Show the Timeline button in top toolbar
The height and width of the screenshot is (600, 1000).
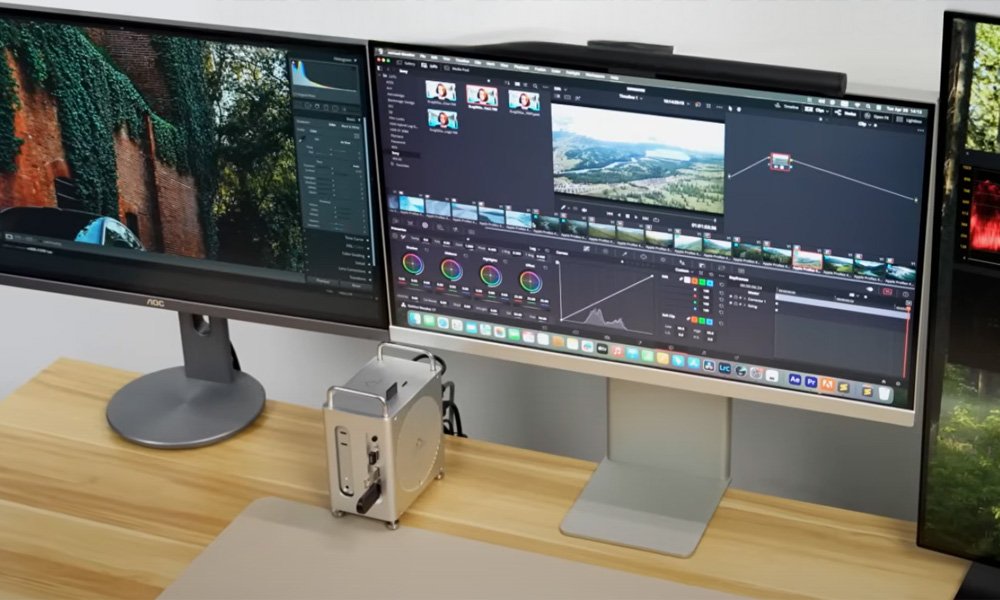click(x=786, y=106)
